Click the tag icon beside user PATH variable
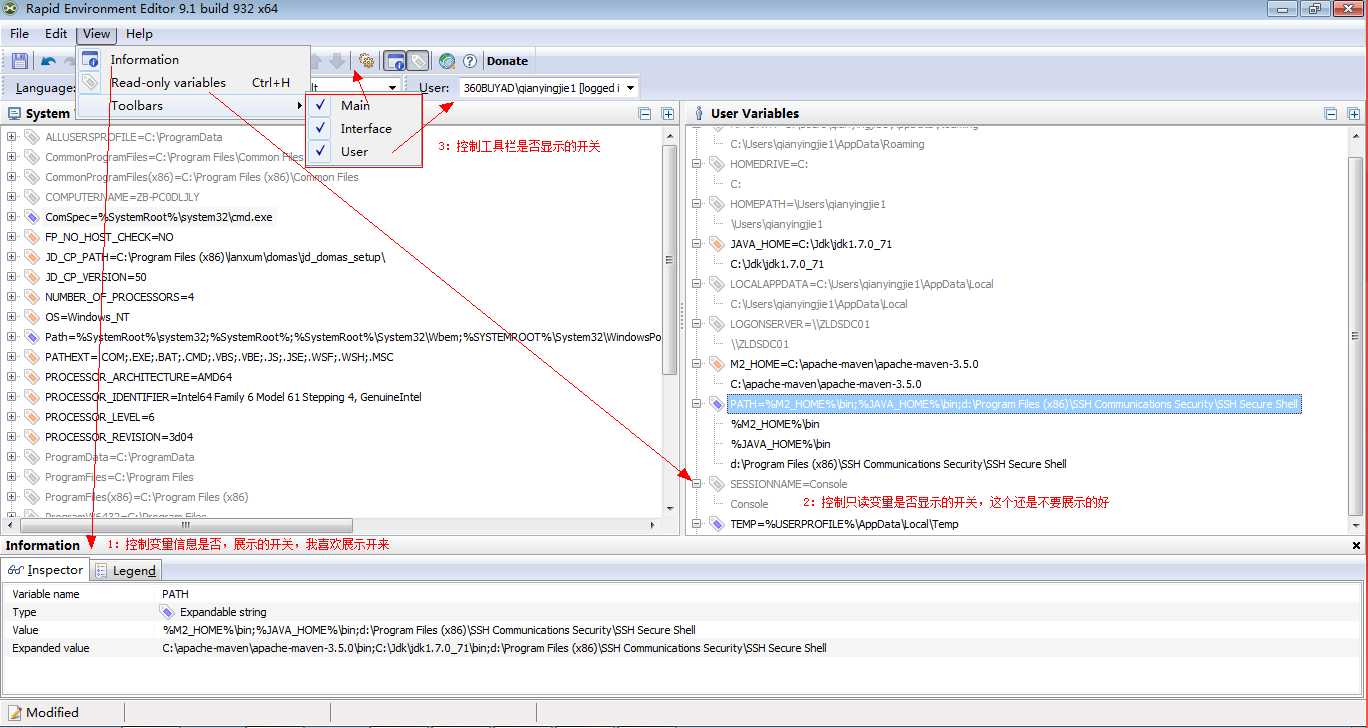The image size is (1368, 728). tap(717, 404)
